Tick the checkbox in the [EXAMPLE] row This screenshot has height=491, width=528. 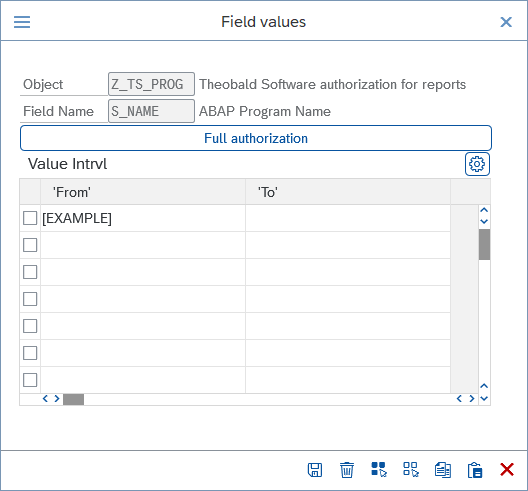30,218
